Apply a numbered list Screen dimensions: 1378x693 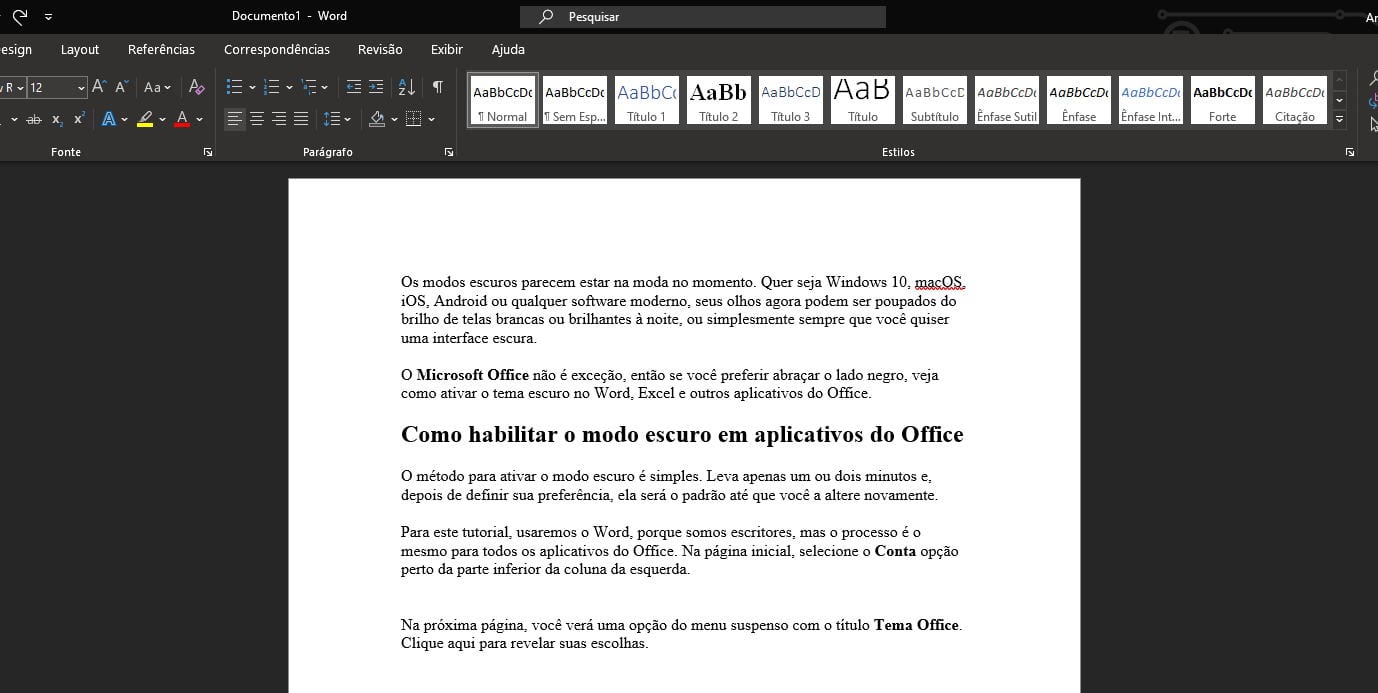(271, 87)
